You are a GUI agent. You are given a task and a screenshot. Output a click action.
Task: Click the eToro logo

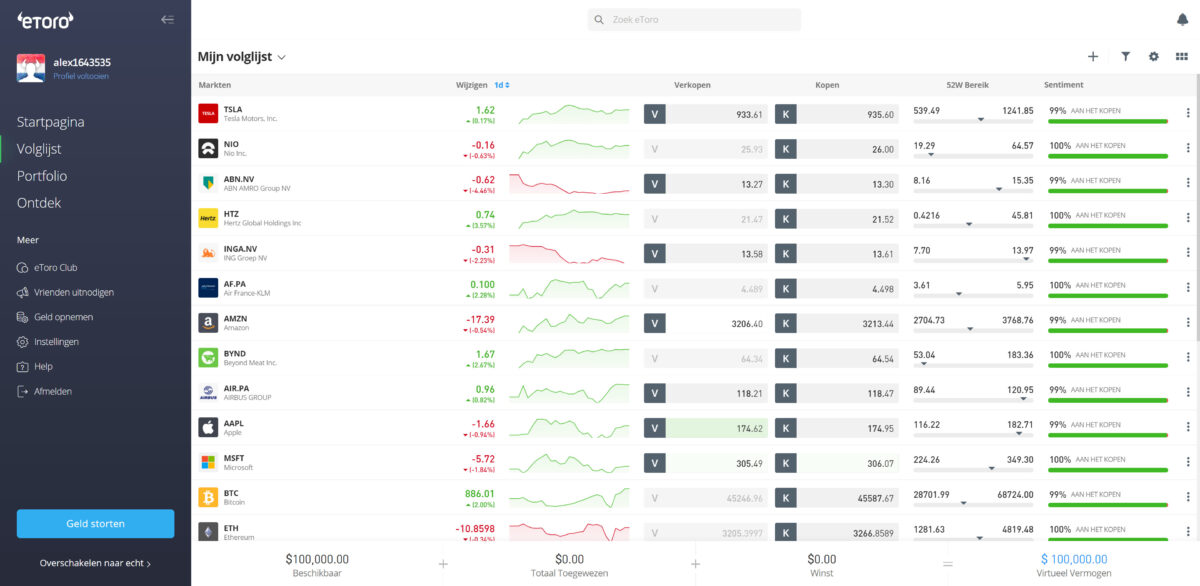(x=45, y=19)
